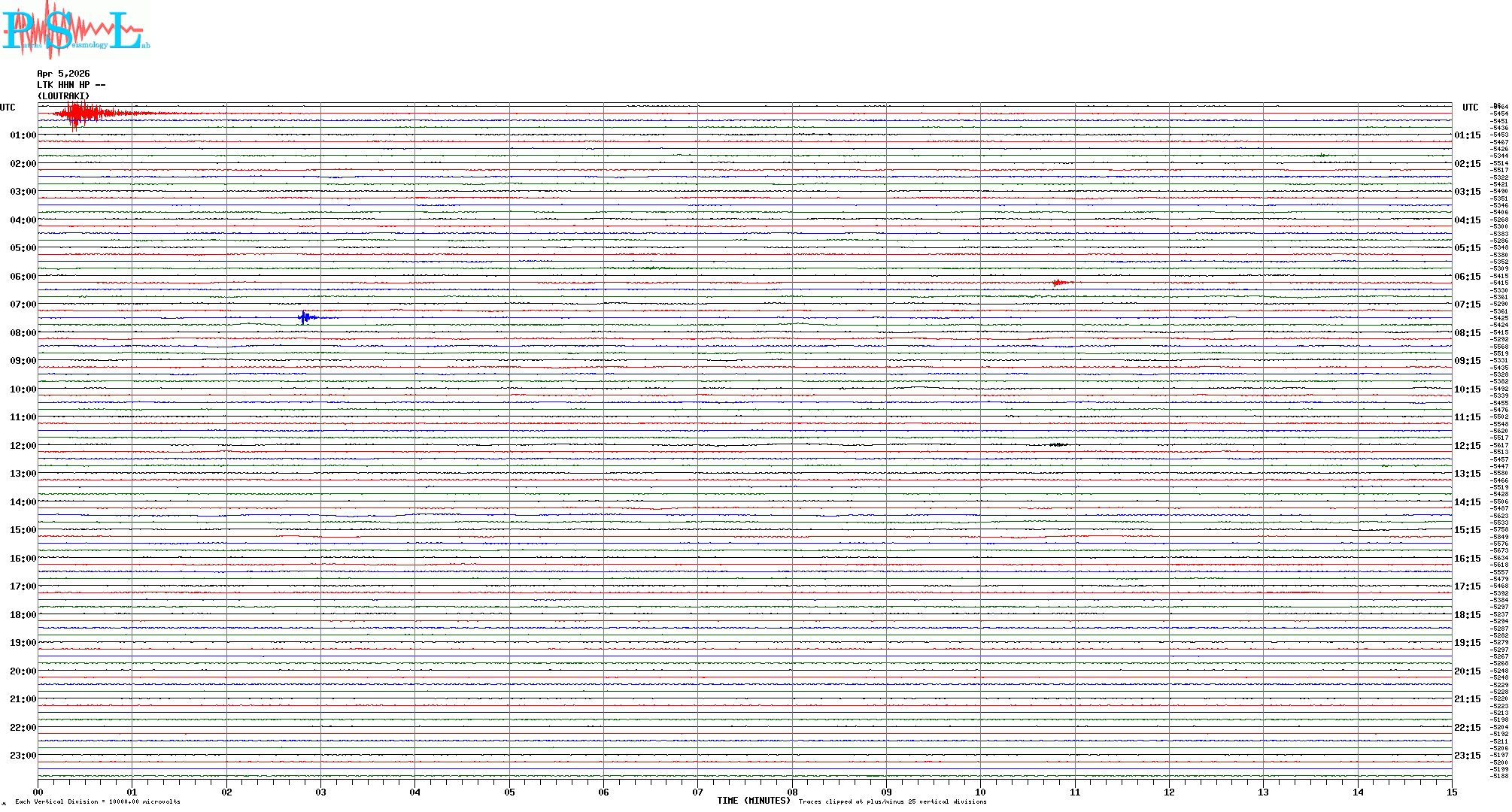This screenshot has width=1512, height=812.
Task: Click the 12:00 hour label on left
Action: tap(23, 446)
